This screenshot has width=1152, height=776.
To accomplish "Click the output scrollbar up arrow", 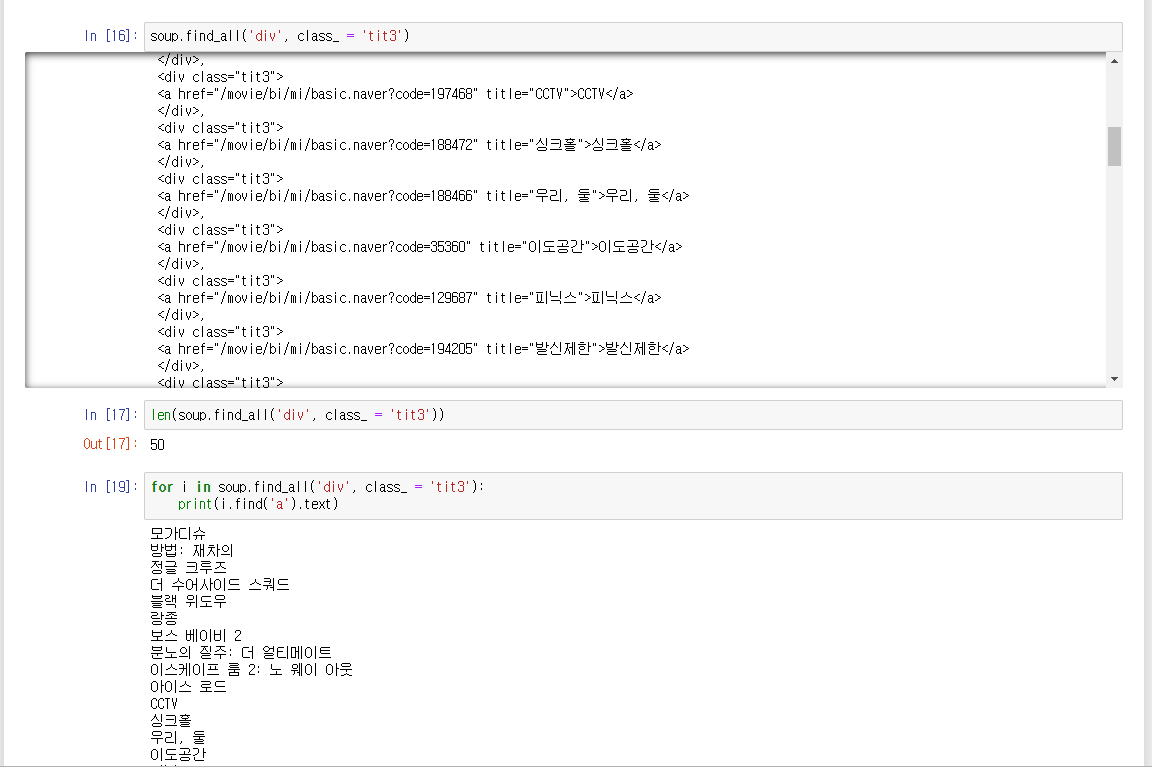I will point(1115,61).
